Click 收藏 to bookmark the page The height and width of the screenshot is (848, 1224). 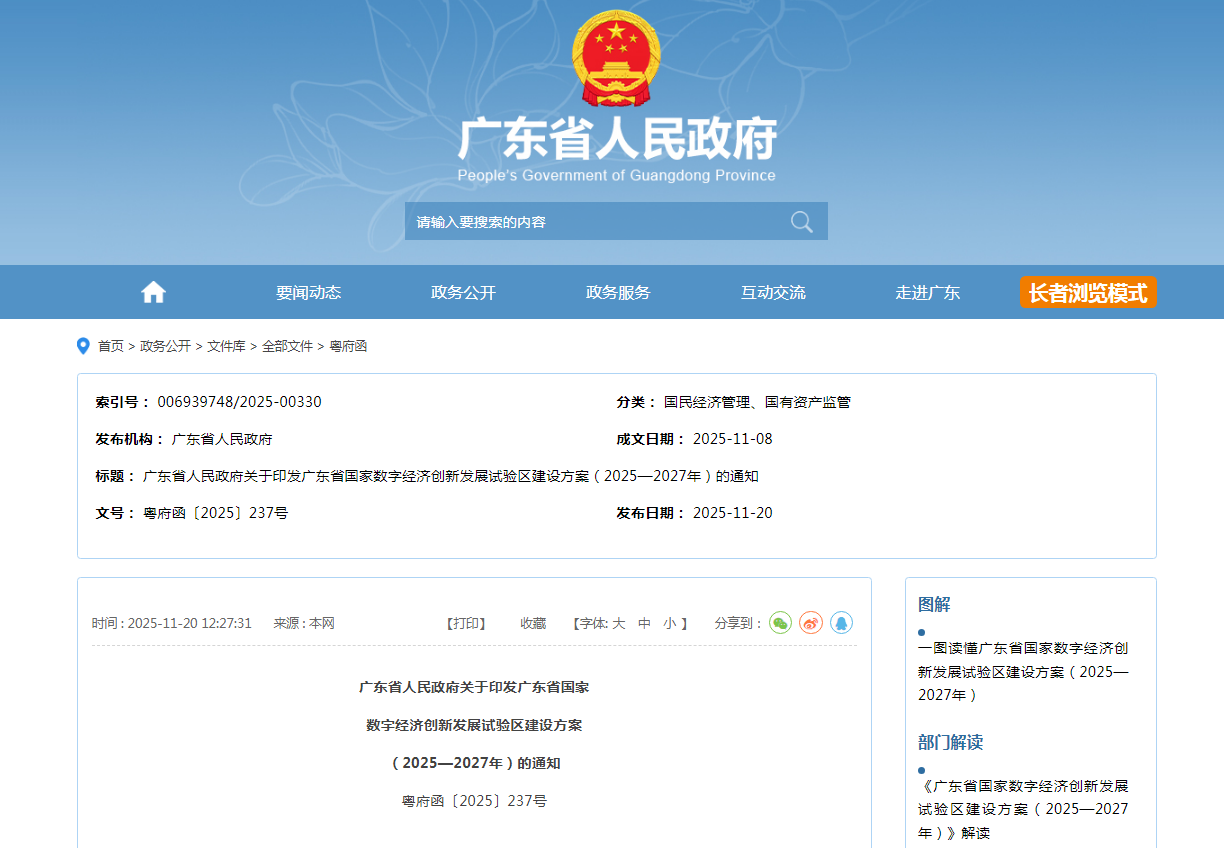click(533, 623)
